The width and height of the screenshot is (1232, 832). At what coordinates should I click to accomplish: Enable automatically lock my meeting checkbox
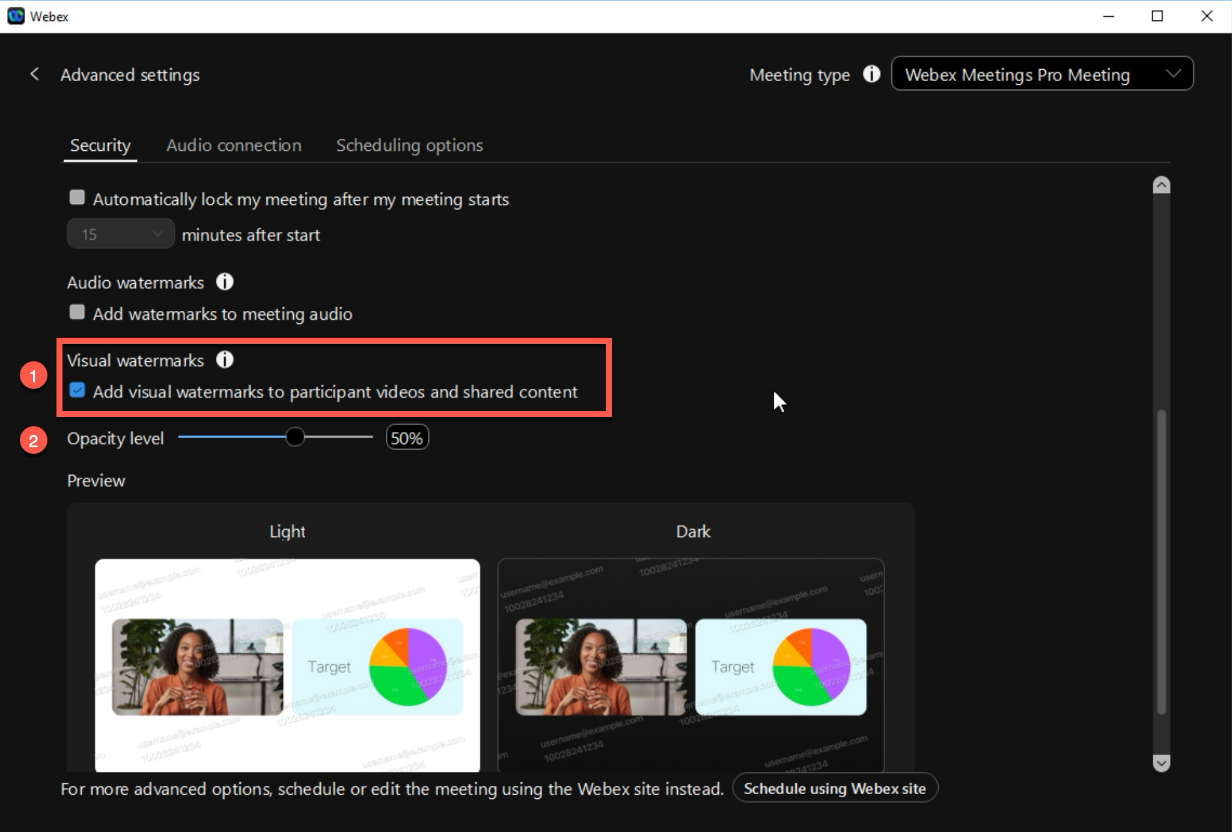pyautogui.click(x=77, y=199)
